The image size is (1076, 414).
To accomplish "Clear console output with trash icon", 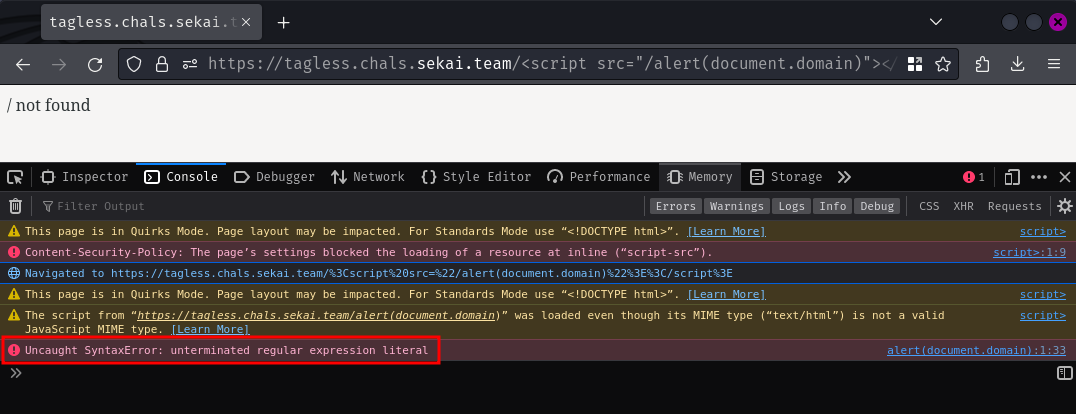I will 15,206.
